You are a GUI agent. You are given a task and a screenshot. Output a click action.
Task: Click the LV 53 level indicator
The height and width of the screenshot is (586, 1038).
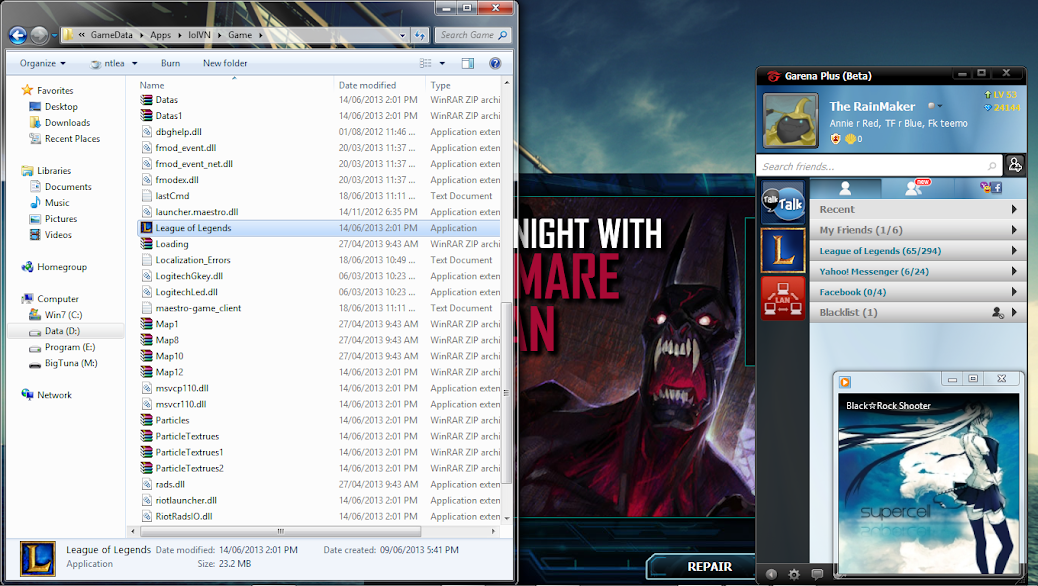point(1000,95)
